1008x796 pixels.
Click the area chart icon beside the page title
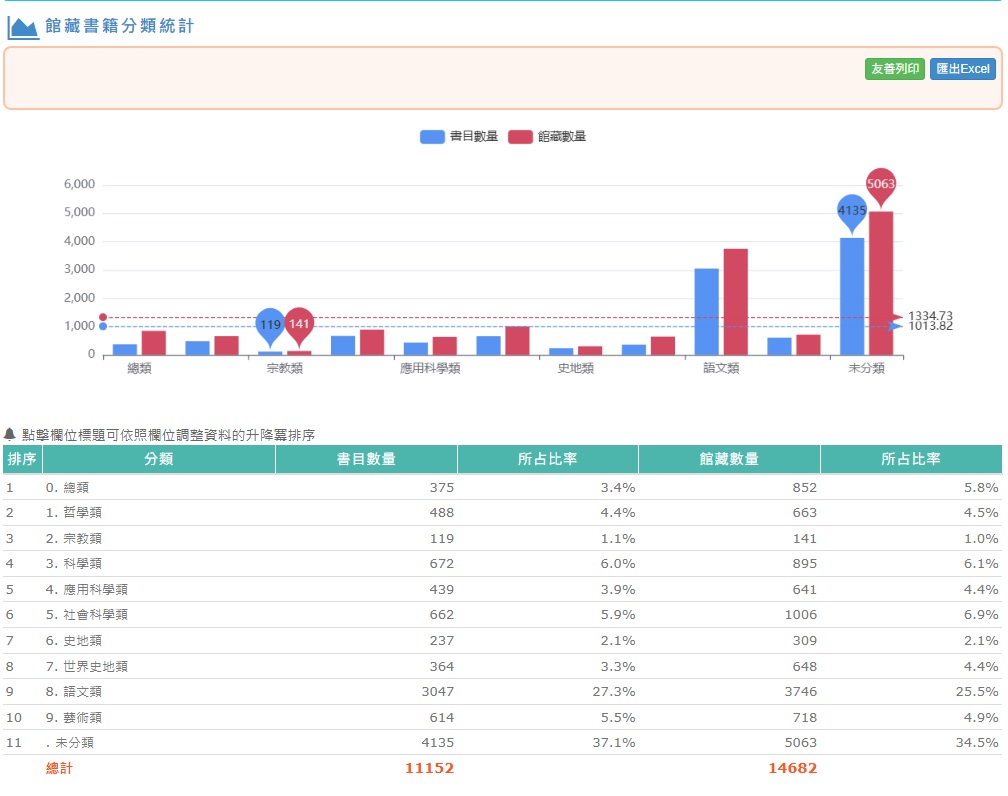[23, 27]
